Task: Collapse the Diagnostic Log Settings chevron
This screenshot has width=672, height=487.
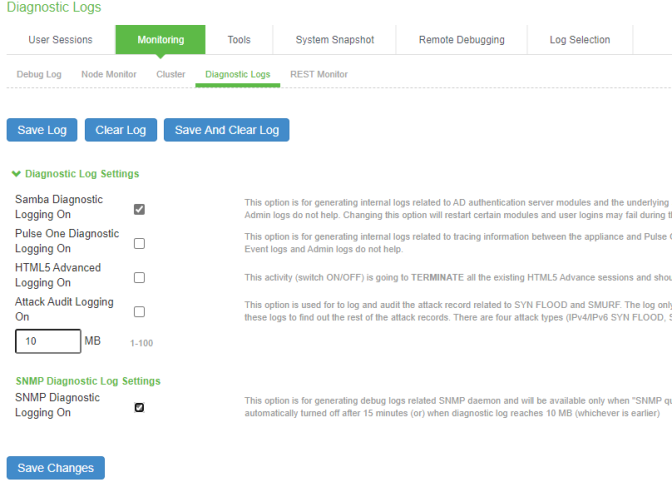Action: point(16,174)
